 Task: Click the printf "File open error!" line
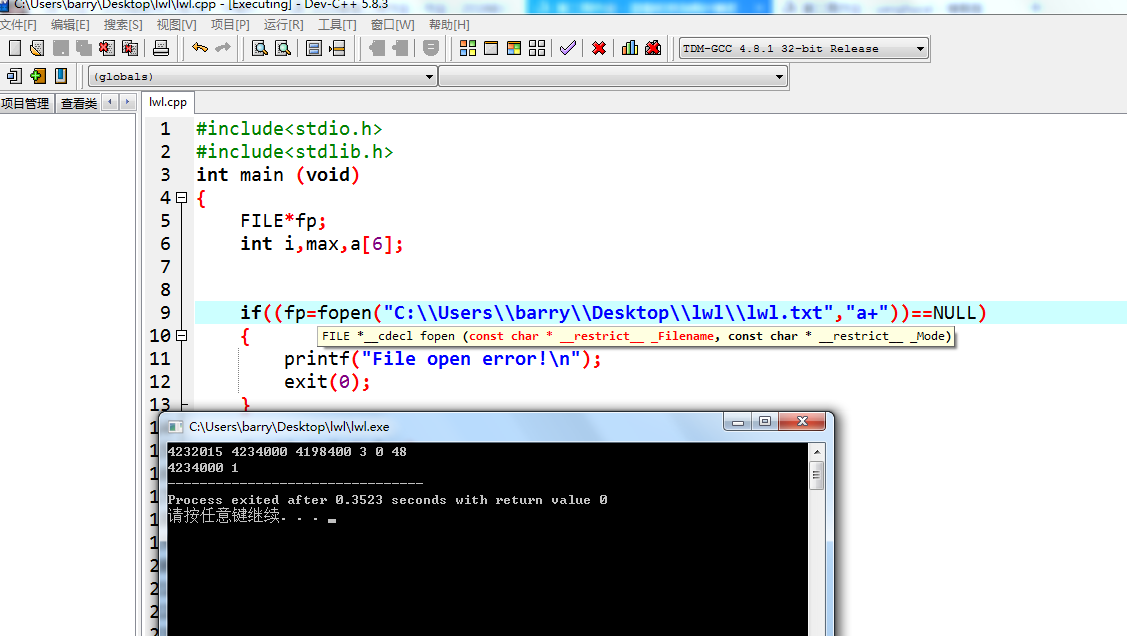click(442, 359)
